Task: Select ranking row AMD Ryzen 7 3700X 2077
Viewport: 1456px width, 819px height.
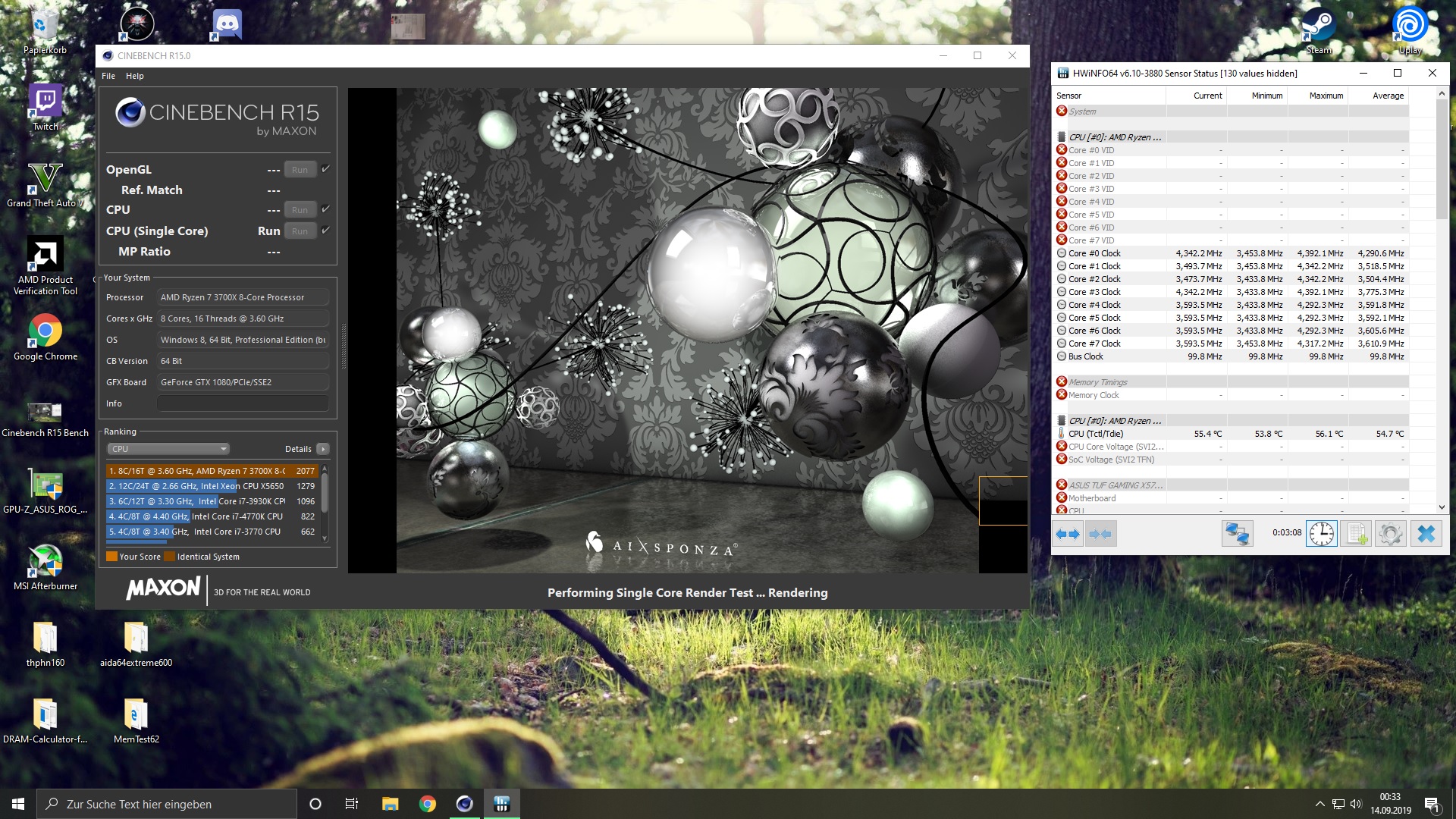Action: pos(212,471)
